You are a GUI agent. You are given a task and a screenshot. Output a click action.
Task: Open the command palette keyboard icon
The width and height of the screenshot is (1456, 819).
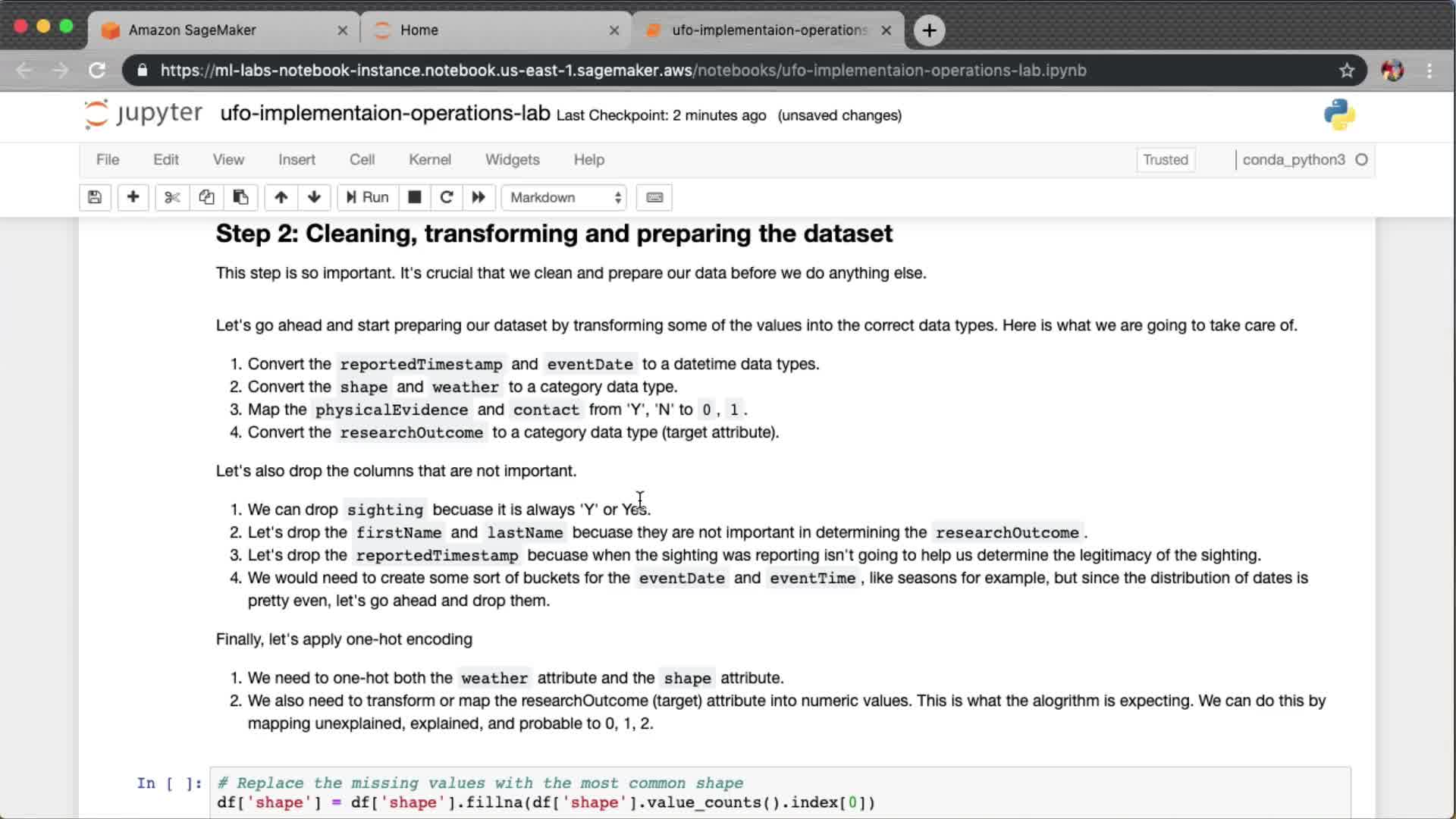654,197
